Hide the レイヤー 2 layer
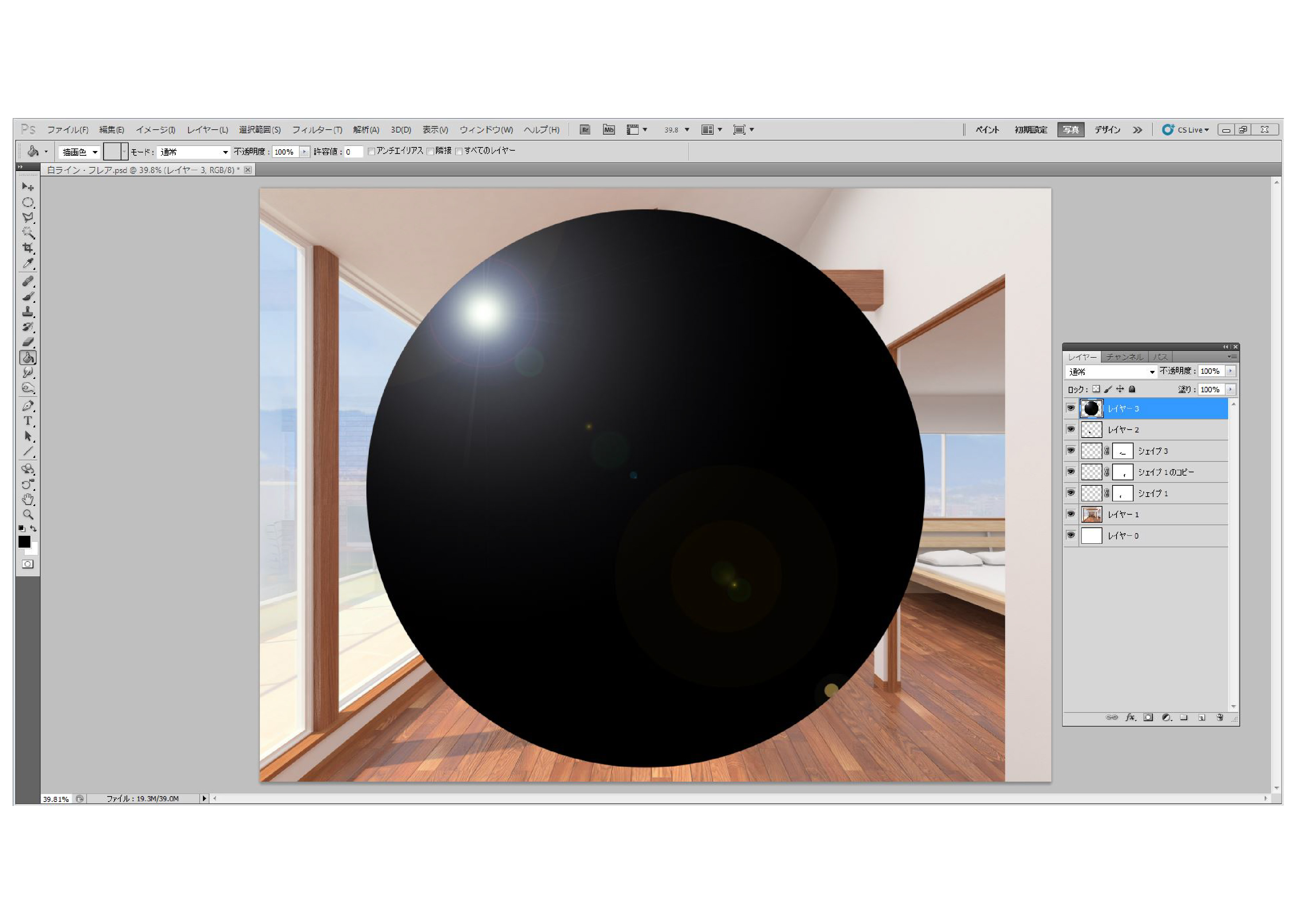Image resolution: width=1297 pixels, height=924 pixels. [x=1071, y=430]
